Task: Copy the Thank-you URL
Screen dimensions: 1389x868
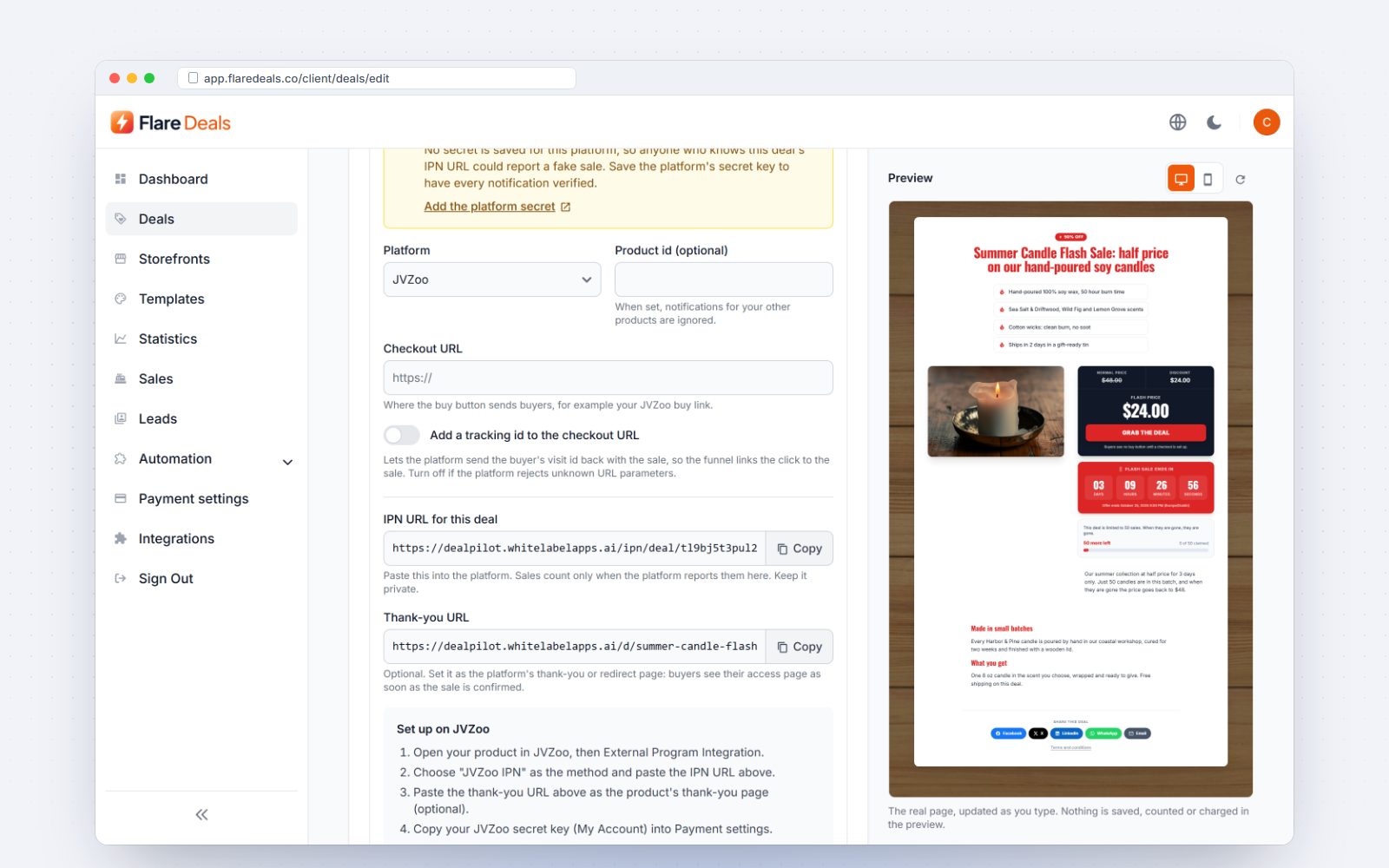Action: (800, 647)
